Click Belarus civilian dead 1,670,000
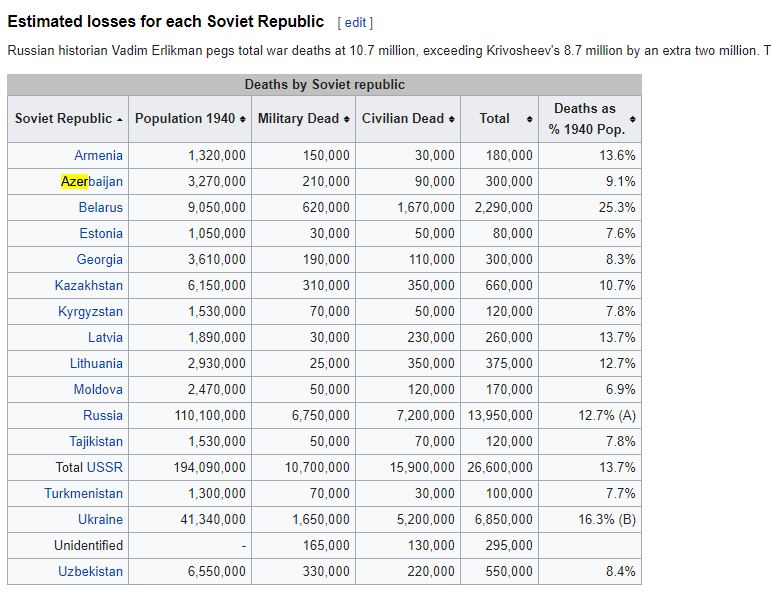The image size is (772, 593). pyautogui.click(x=426, y=207)
